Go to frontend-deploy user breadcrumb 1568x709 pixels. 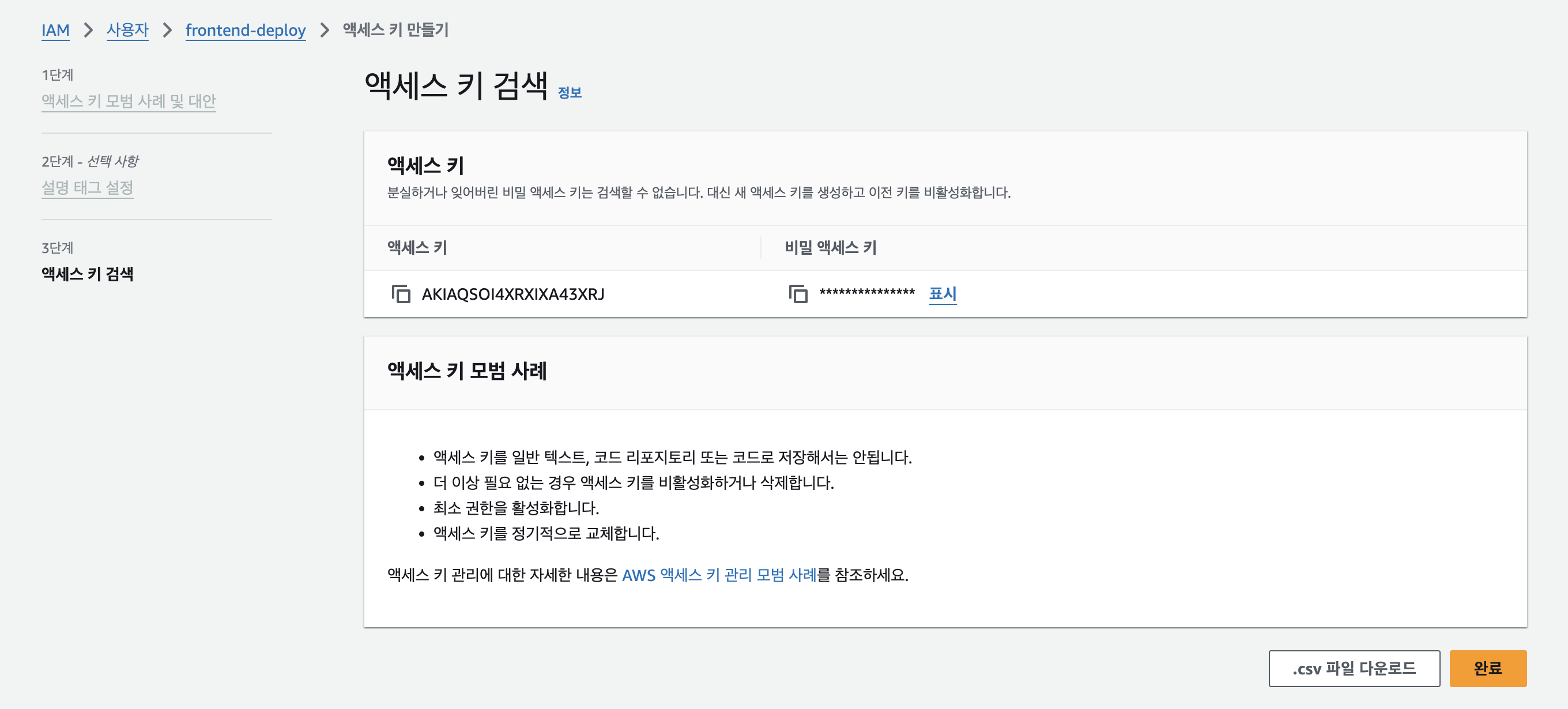coord(246,30)
